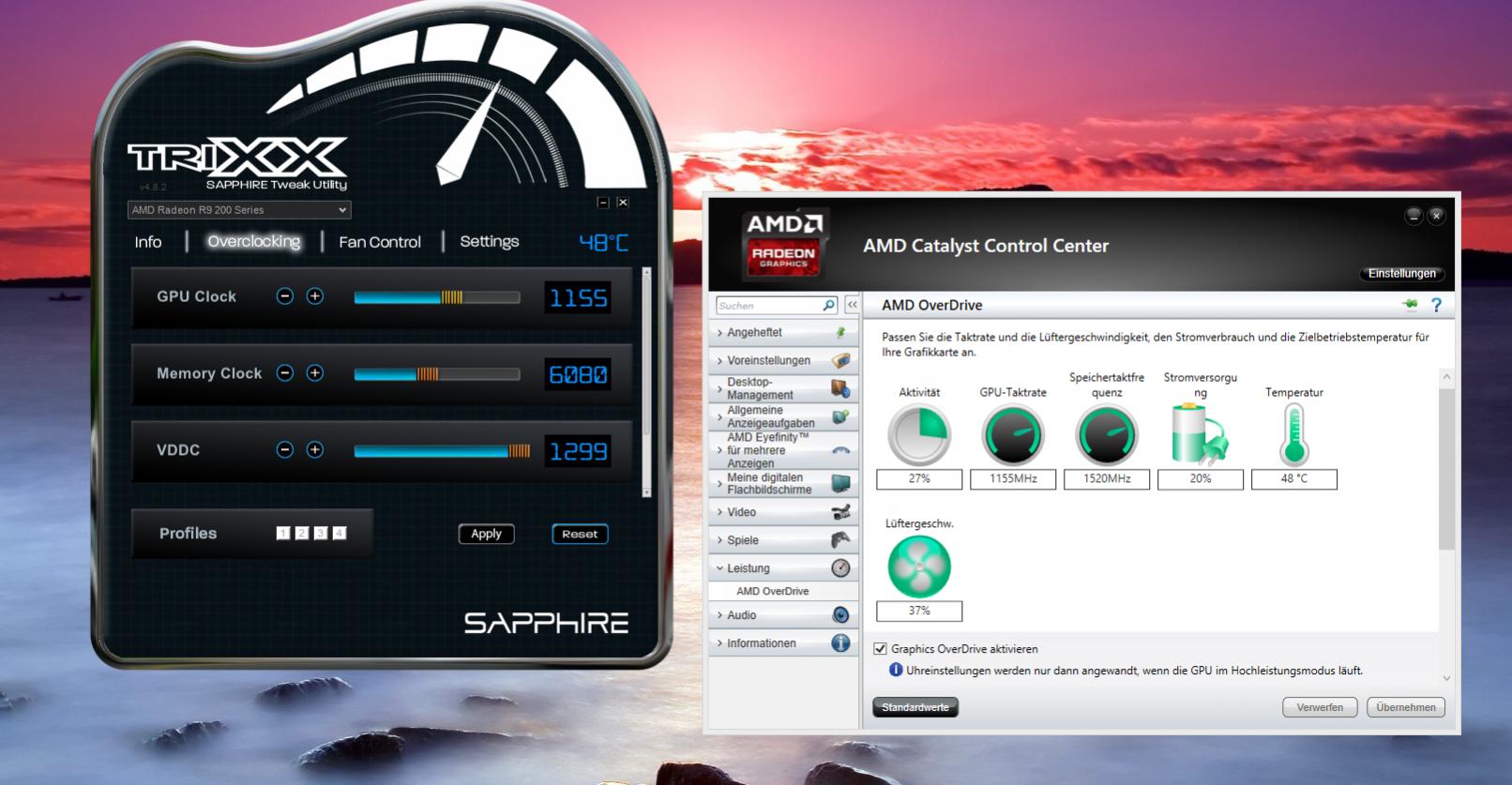Screen dimensions: 1512x785
Task: Click the Eyefinity multi-display icon
Action: click(841, 451)
